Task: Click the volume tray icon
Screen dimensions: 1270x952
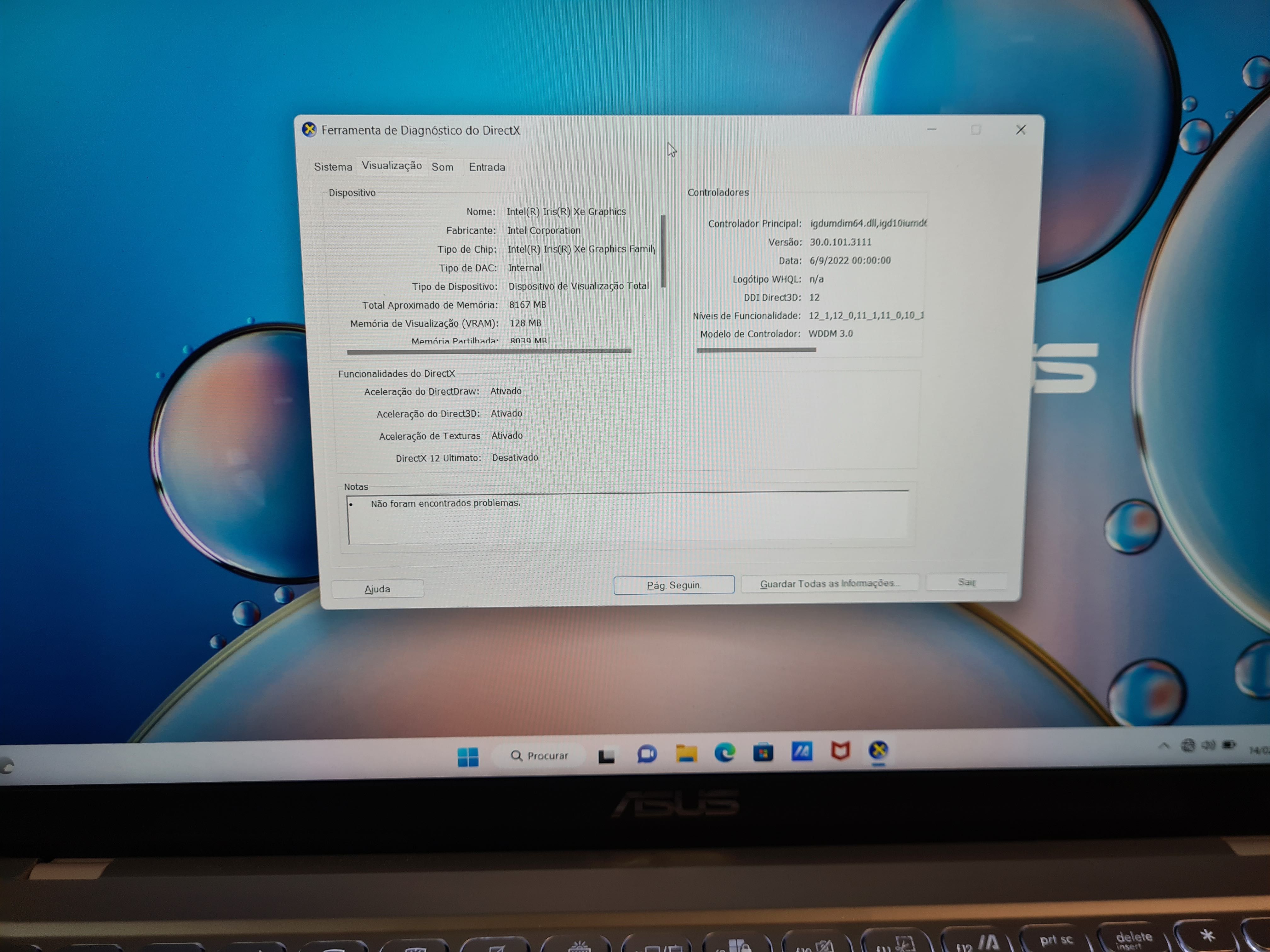Action: tap(1208, 745)
